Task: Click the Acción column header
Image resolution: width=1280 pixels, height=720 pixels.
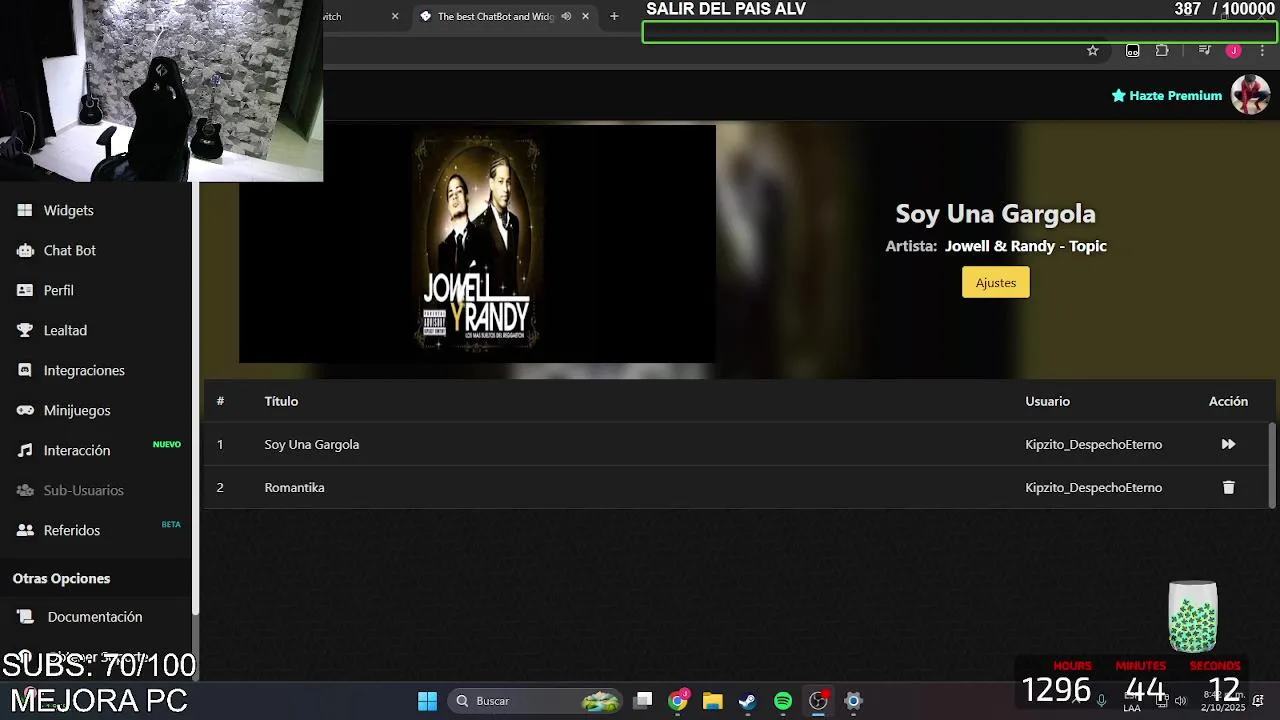Action: coord(1228,401)
